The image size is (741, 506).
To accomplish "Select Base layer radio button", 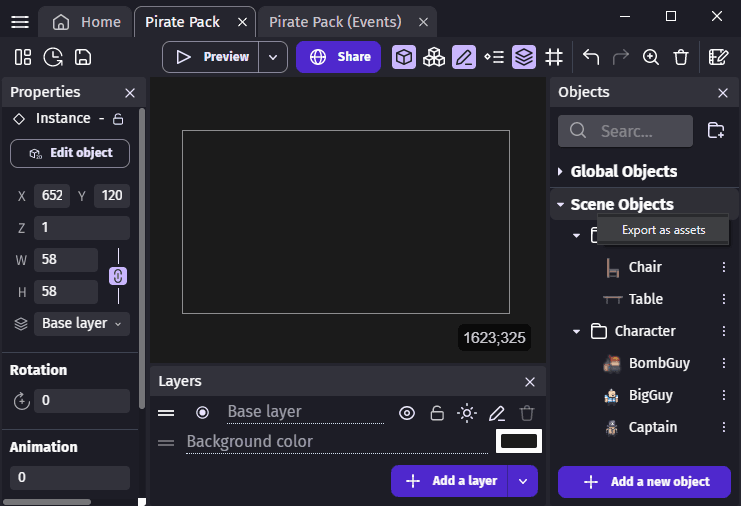I will [202, 413].
